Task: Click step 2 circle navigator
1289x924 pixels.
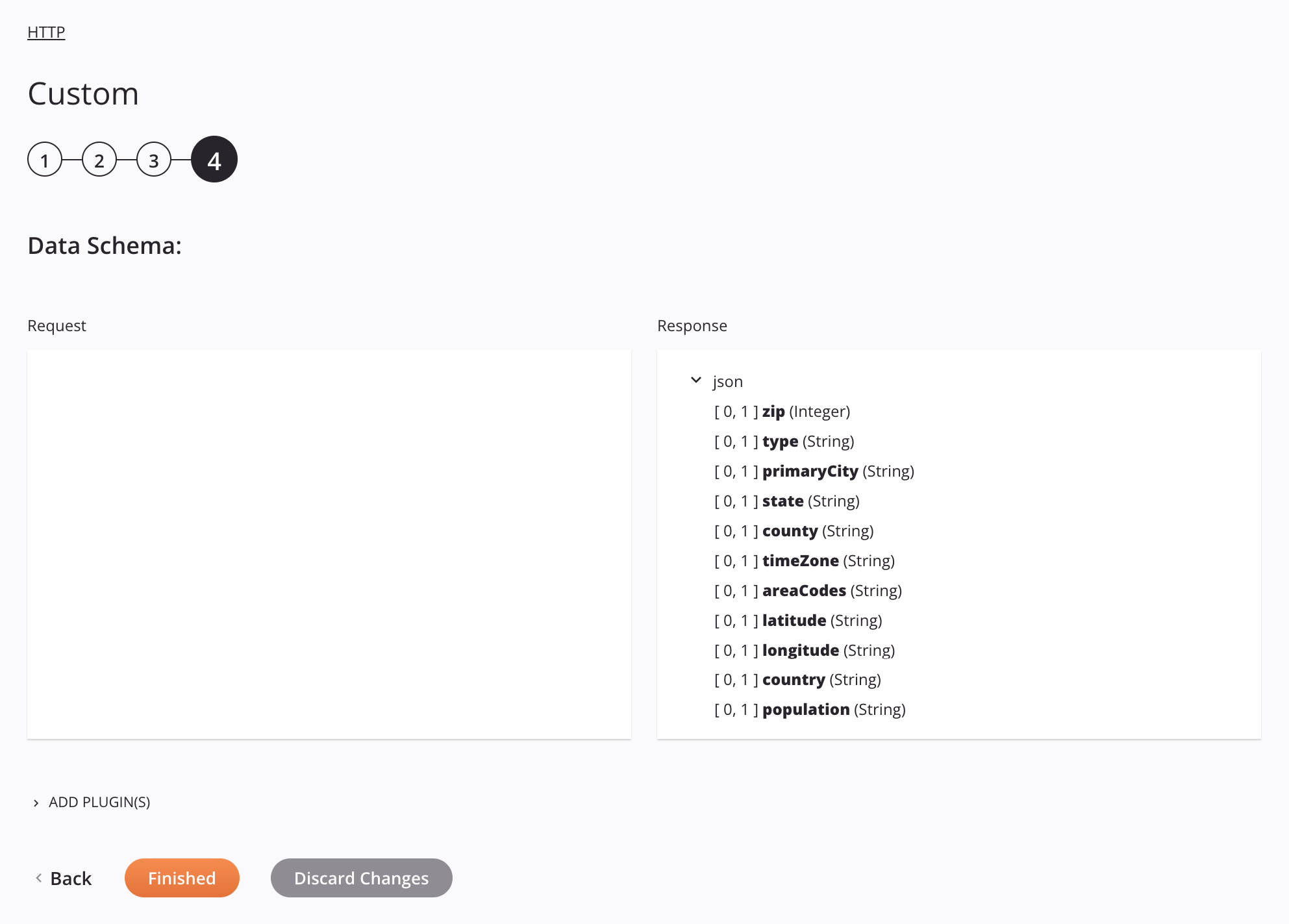Action: (99, 160)
